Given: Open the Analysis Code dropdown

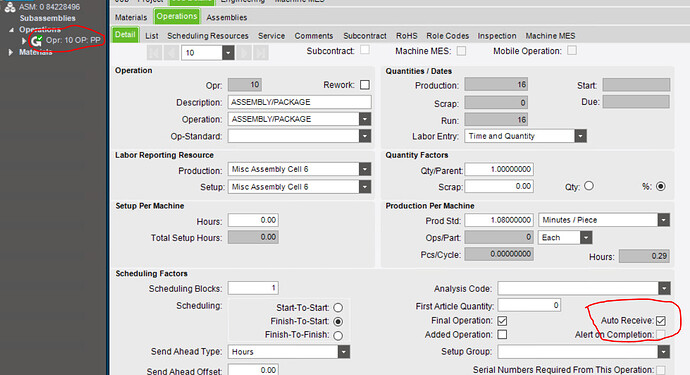Looking at the screenshot, I should (664, 289).
